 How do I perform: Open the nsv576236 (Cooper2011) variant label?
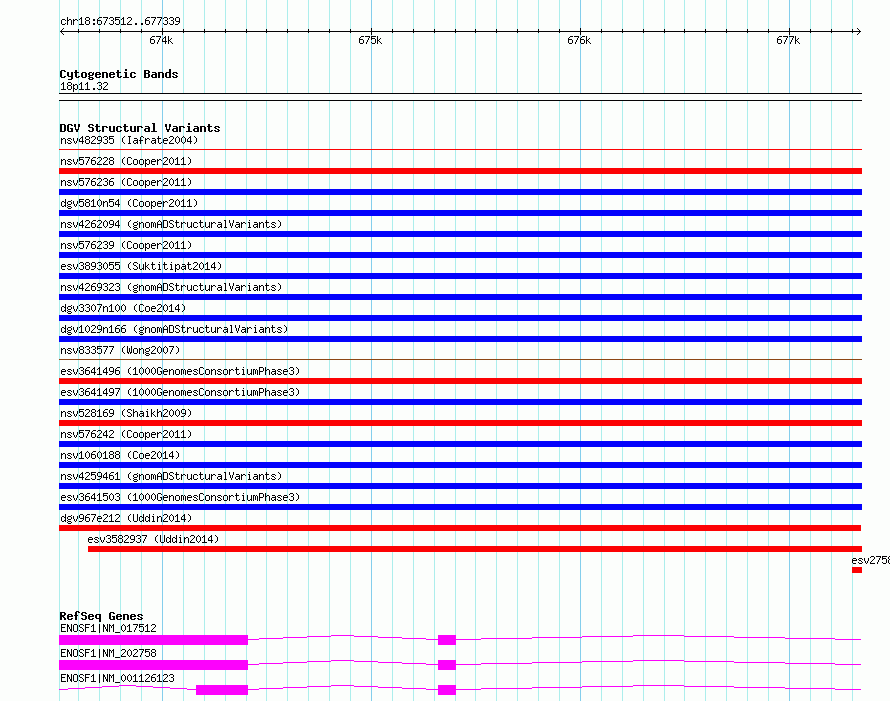[x=126, y=182]
